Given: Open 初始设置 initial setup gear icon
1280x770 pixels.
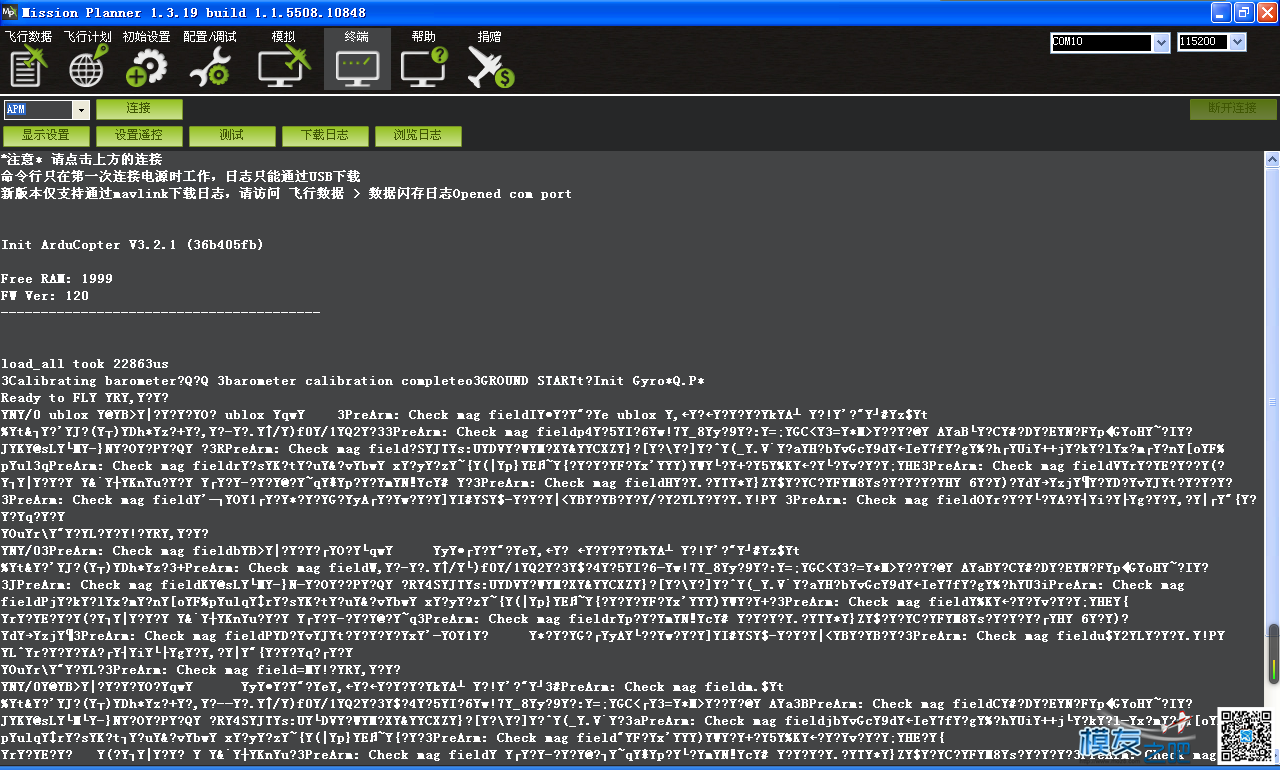Looking at the screenshot, I should pos(146,59).
